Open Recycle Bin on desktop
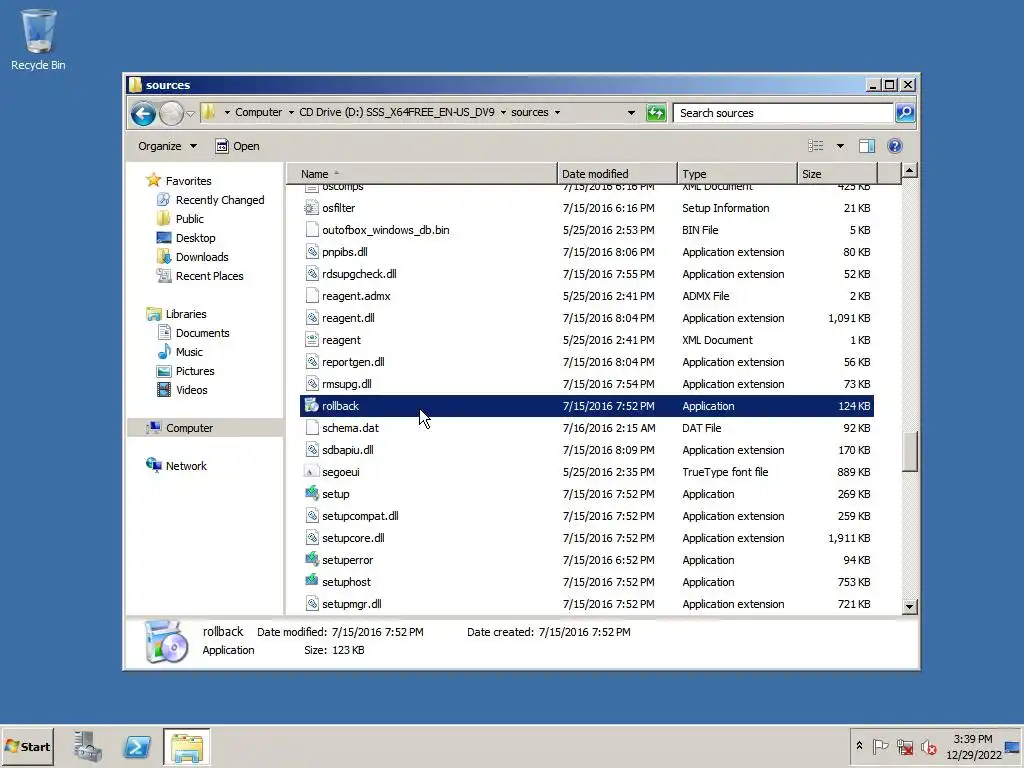 [x=38, y=39]
